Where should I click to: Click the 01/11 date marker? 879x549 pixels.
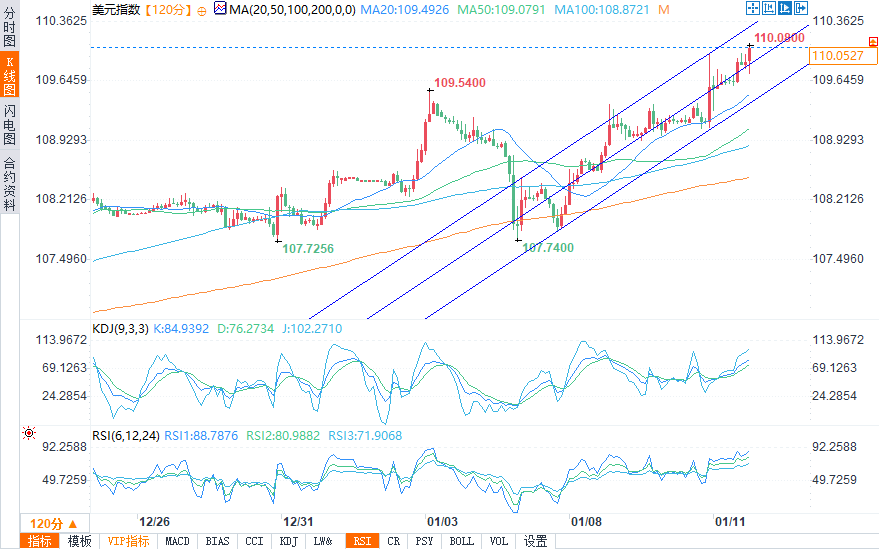tap(730, 522)
